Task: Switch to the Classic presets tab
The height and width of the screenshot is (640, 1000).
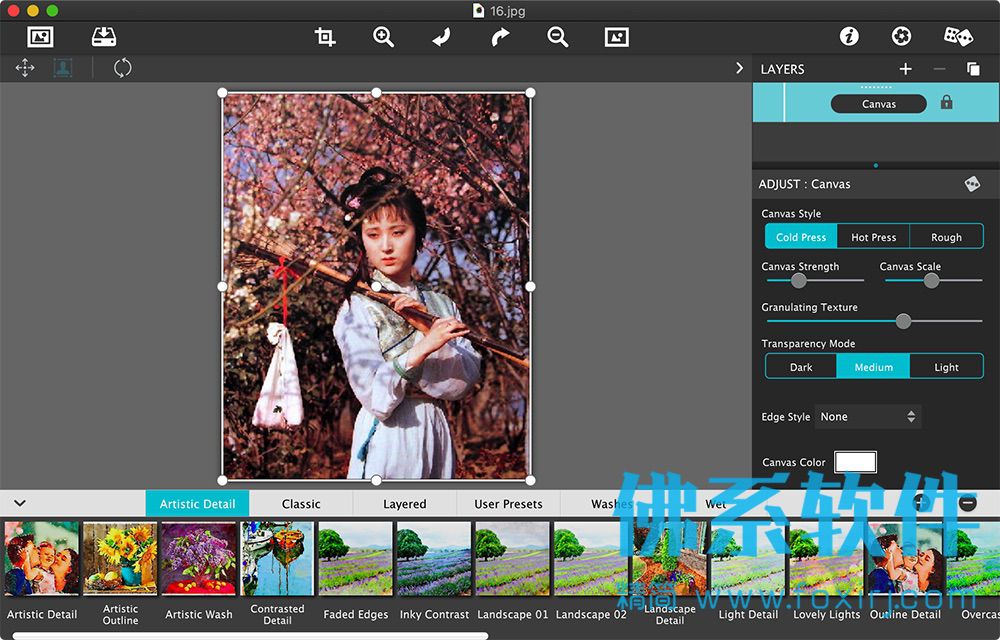Action: tap(301, 504)
